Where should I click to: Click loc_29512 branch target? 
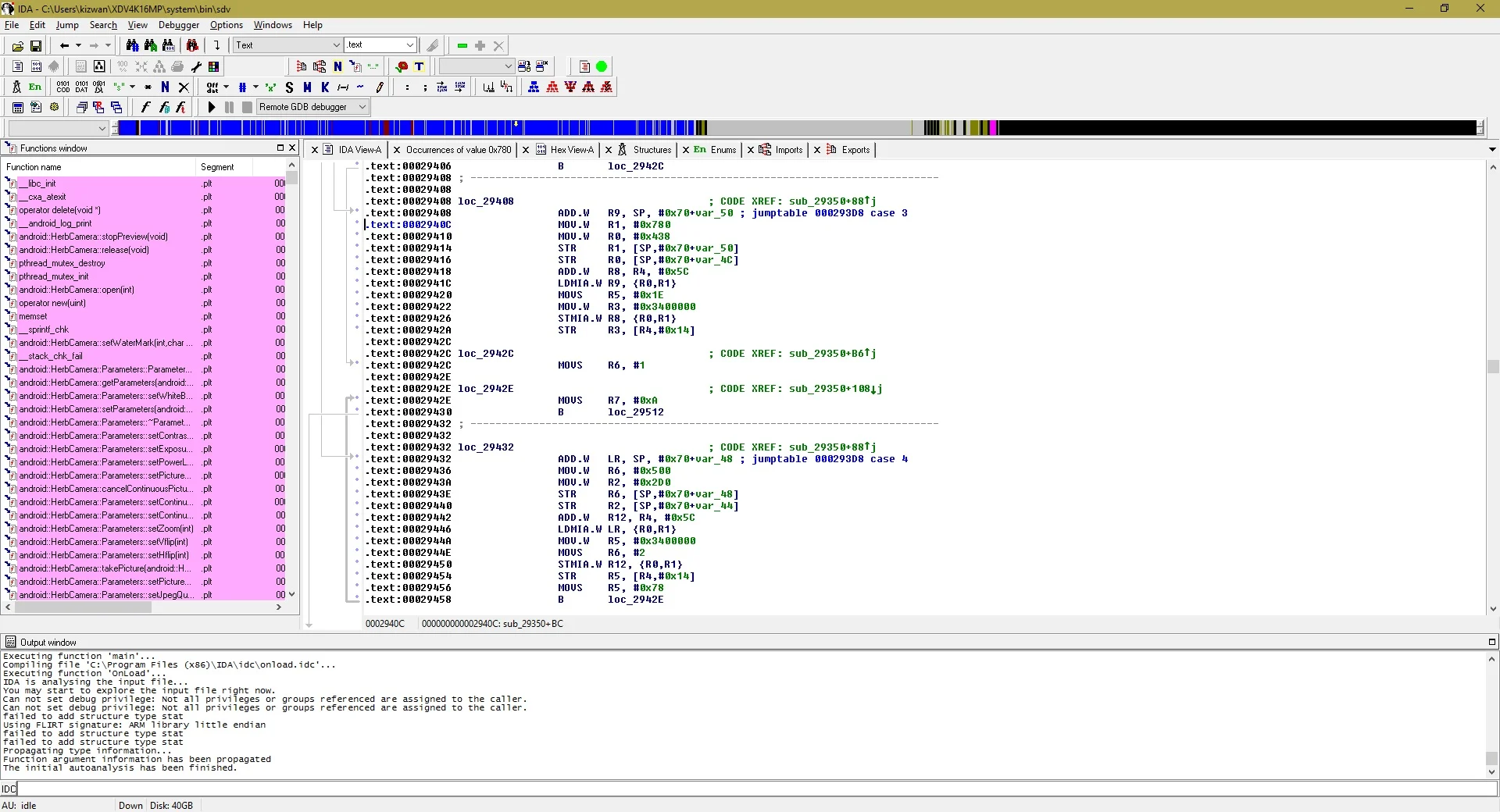tap(635, 412)
